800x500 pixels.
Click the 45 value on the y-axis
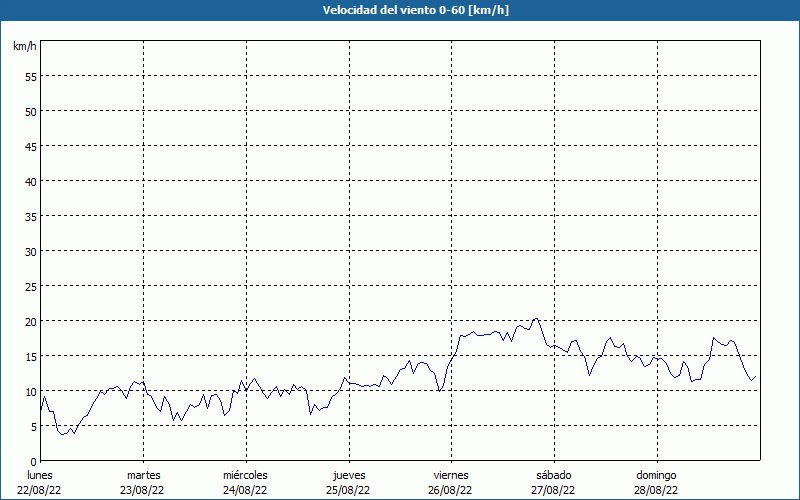pos(31,146)
